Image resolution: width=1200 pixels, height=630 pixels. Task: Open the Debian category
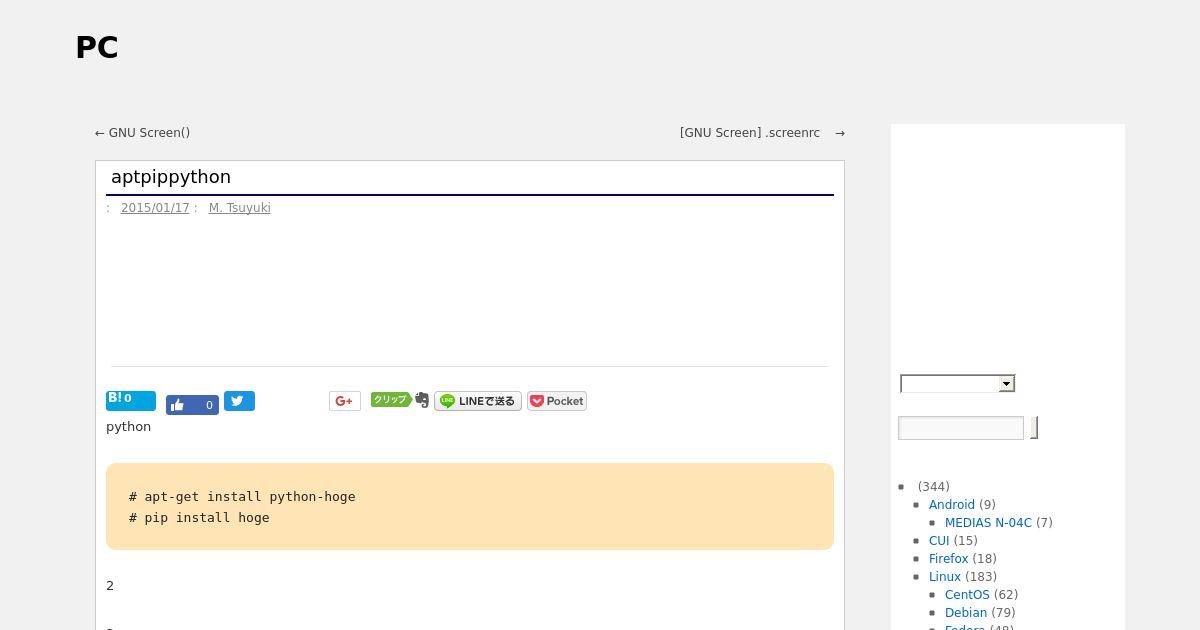pyautogui.click(x=966, y=613)
